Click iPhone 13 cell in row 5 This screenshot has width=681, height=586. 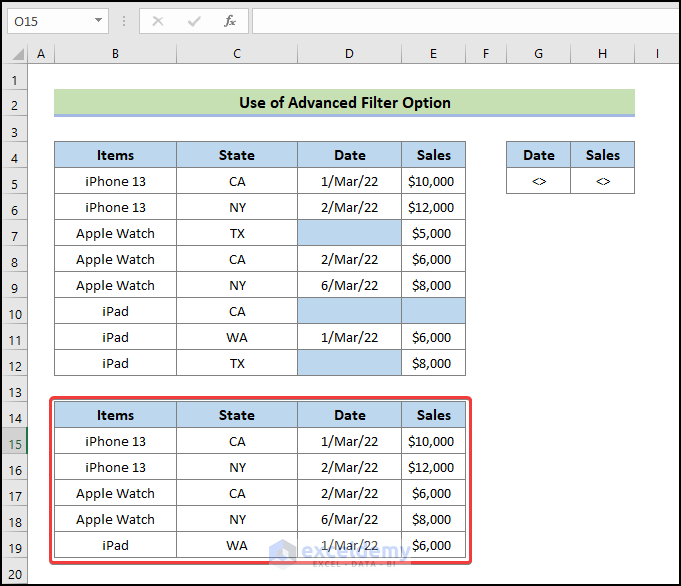tap(116, 181)
